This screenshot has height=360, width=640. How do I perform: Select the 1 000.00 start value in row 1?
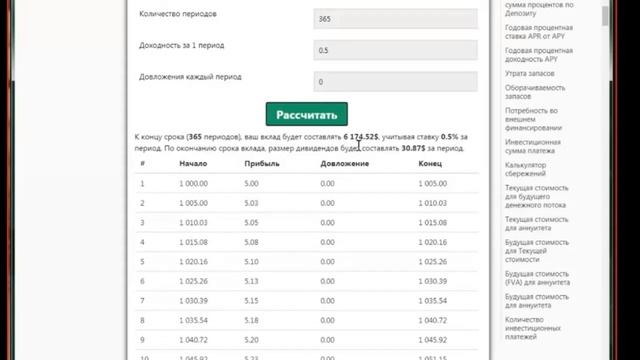pyautogui.click(x=193, y=183)
